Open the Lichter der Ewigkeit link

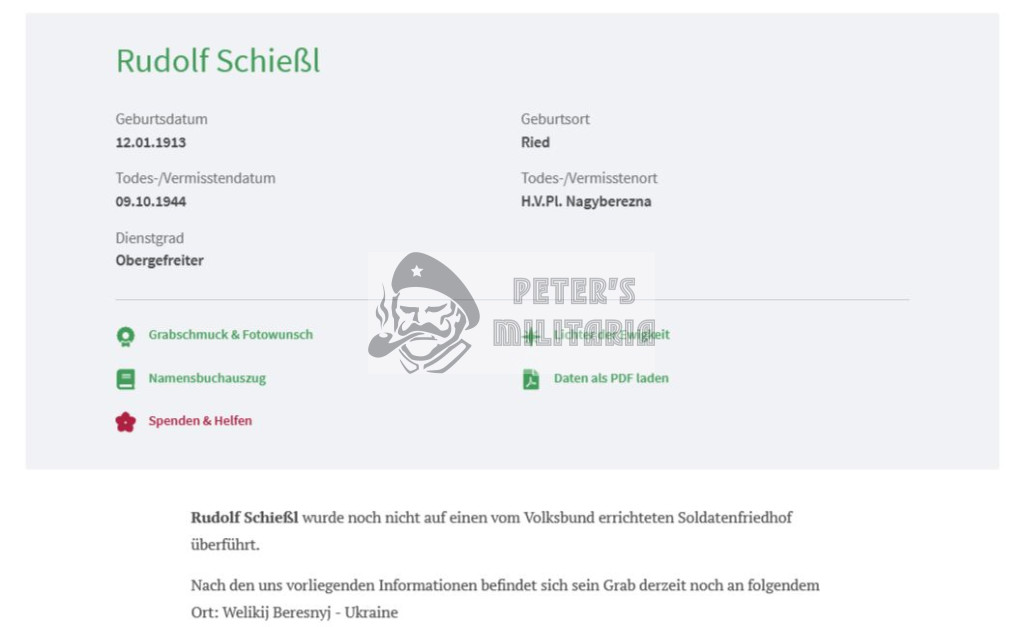(x=612, y=334)
